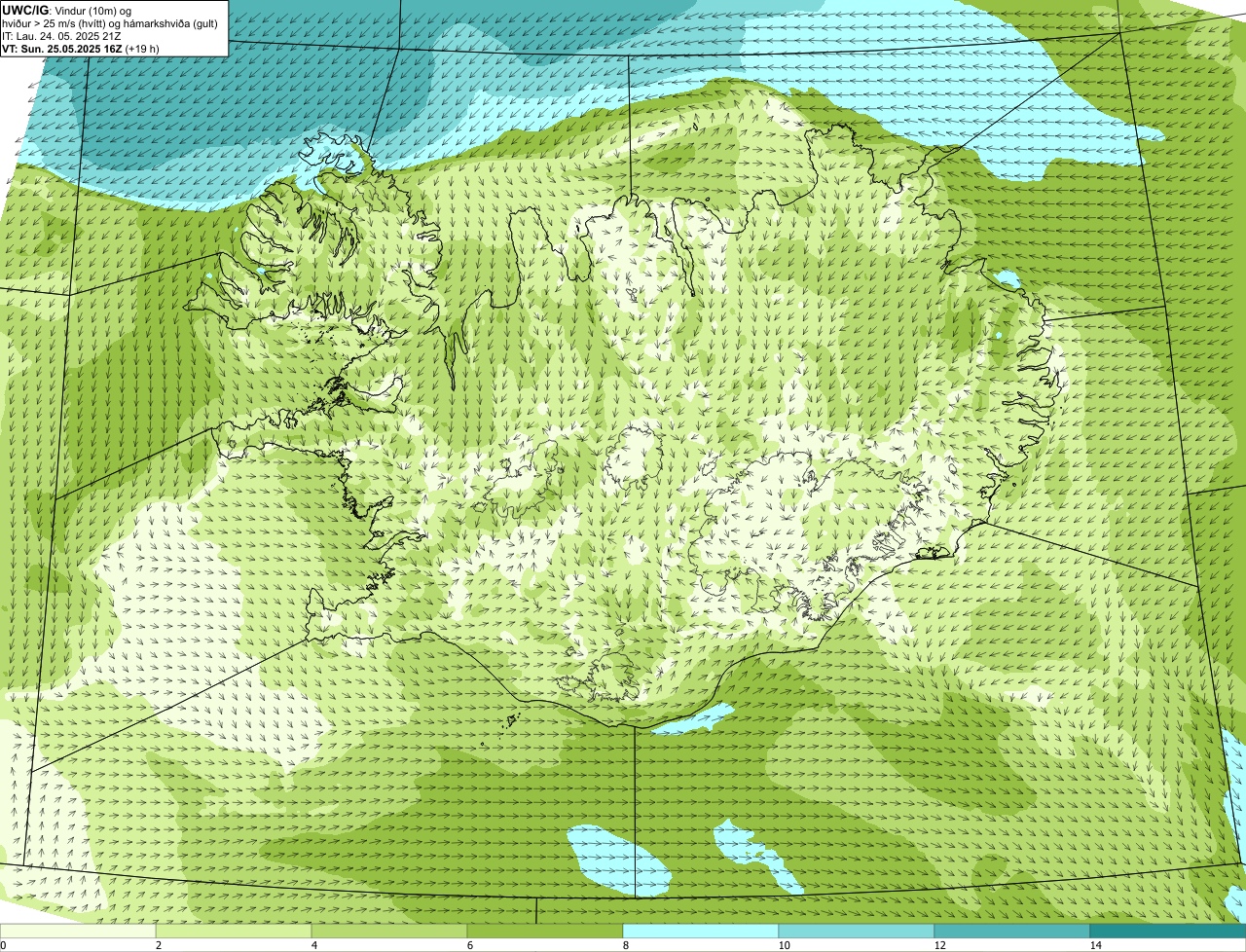The image size is (1246, 952).
Task: Click the "10" label on the color scale
Action: point(784,945)
